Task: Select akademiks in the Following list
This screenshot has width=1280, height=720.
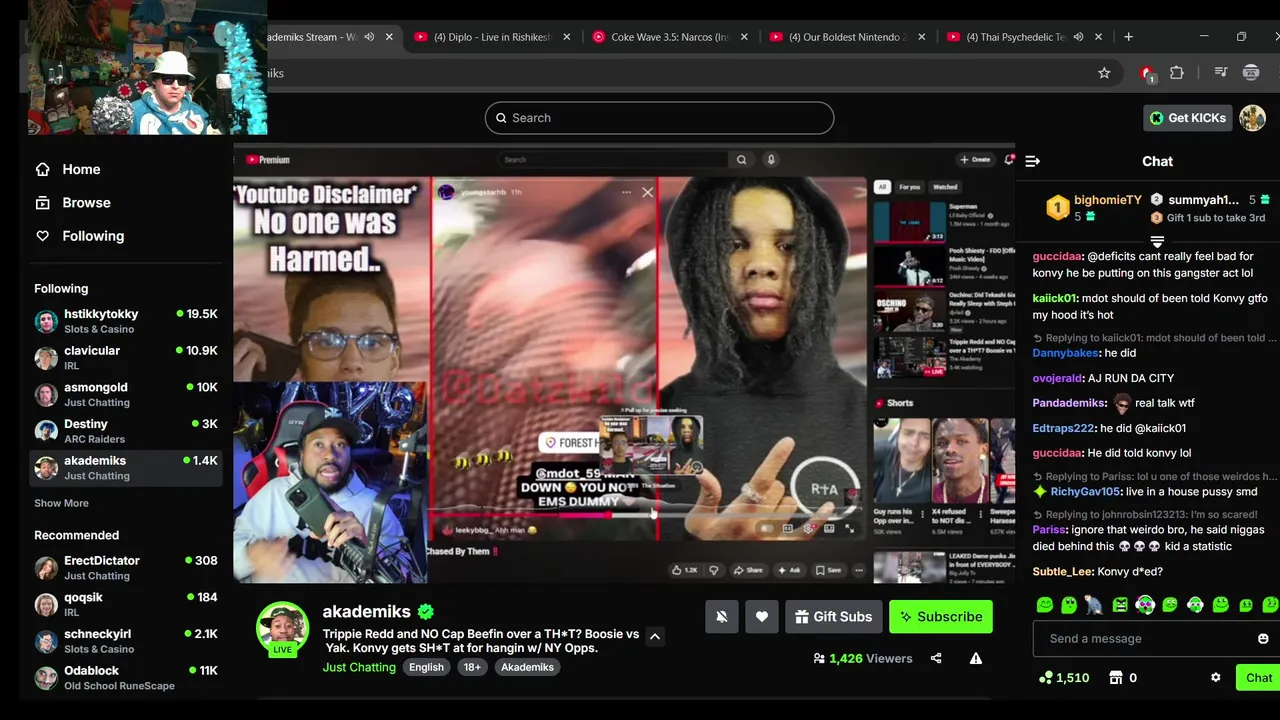Action: (x=126, y=468)
